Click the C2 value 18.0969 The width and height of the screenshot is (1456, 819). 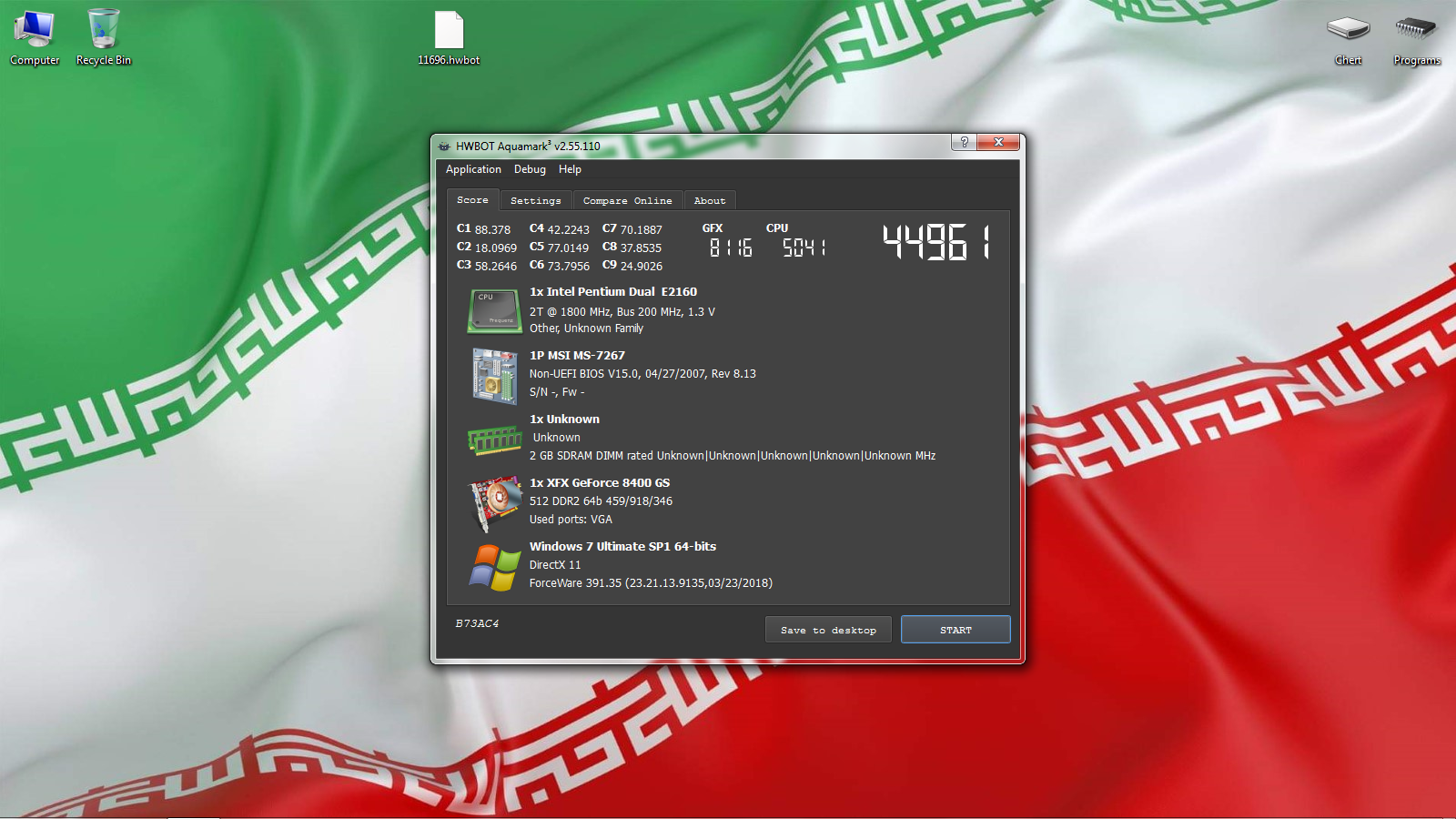[495, 248]
